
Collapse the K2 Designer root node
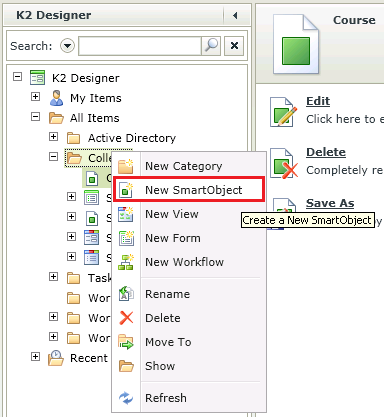(17, 77)
